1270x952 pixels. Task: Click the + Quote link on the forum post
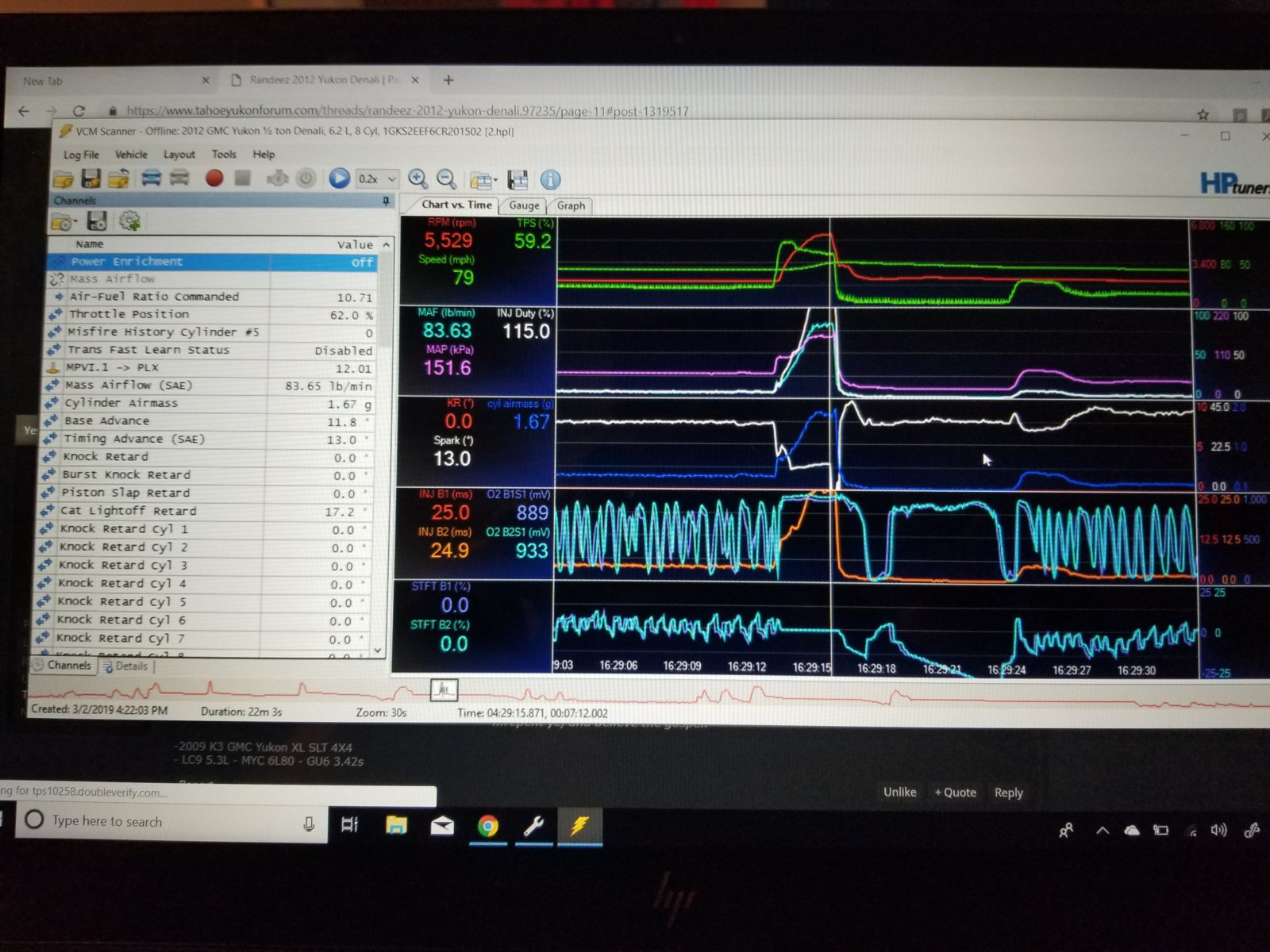point(955,793)
